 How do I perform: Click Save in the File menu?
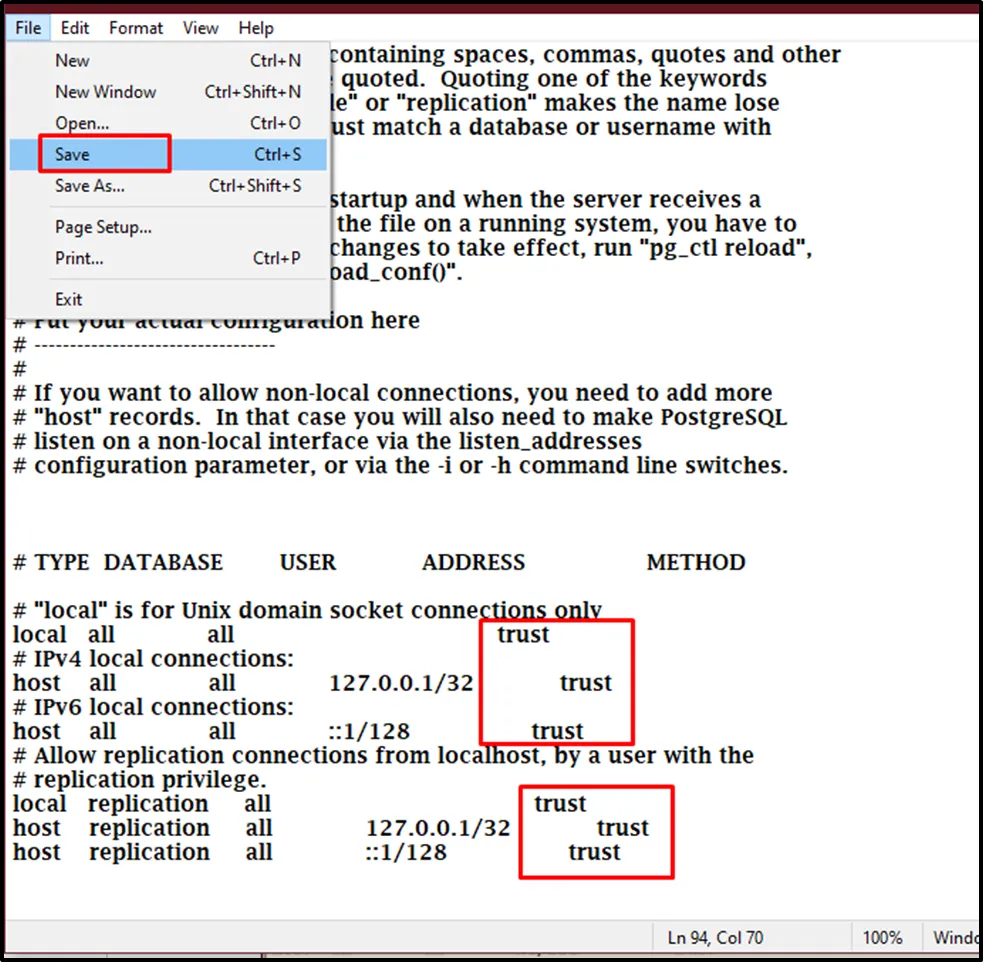coord(72,155)
